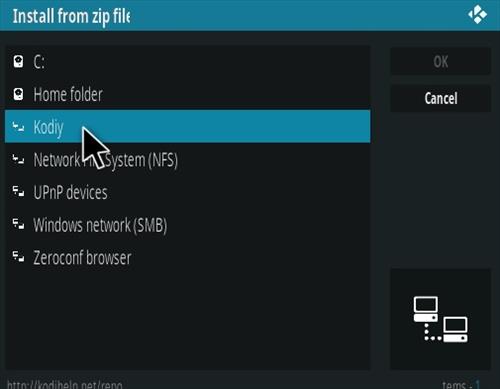
Task: Click the networked computers preview image
Action: [440, 319]
